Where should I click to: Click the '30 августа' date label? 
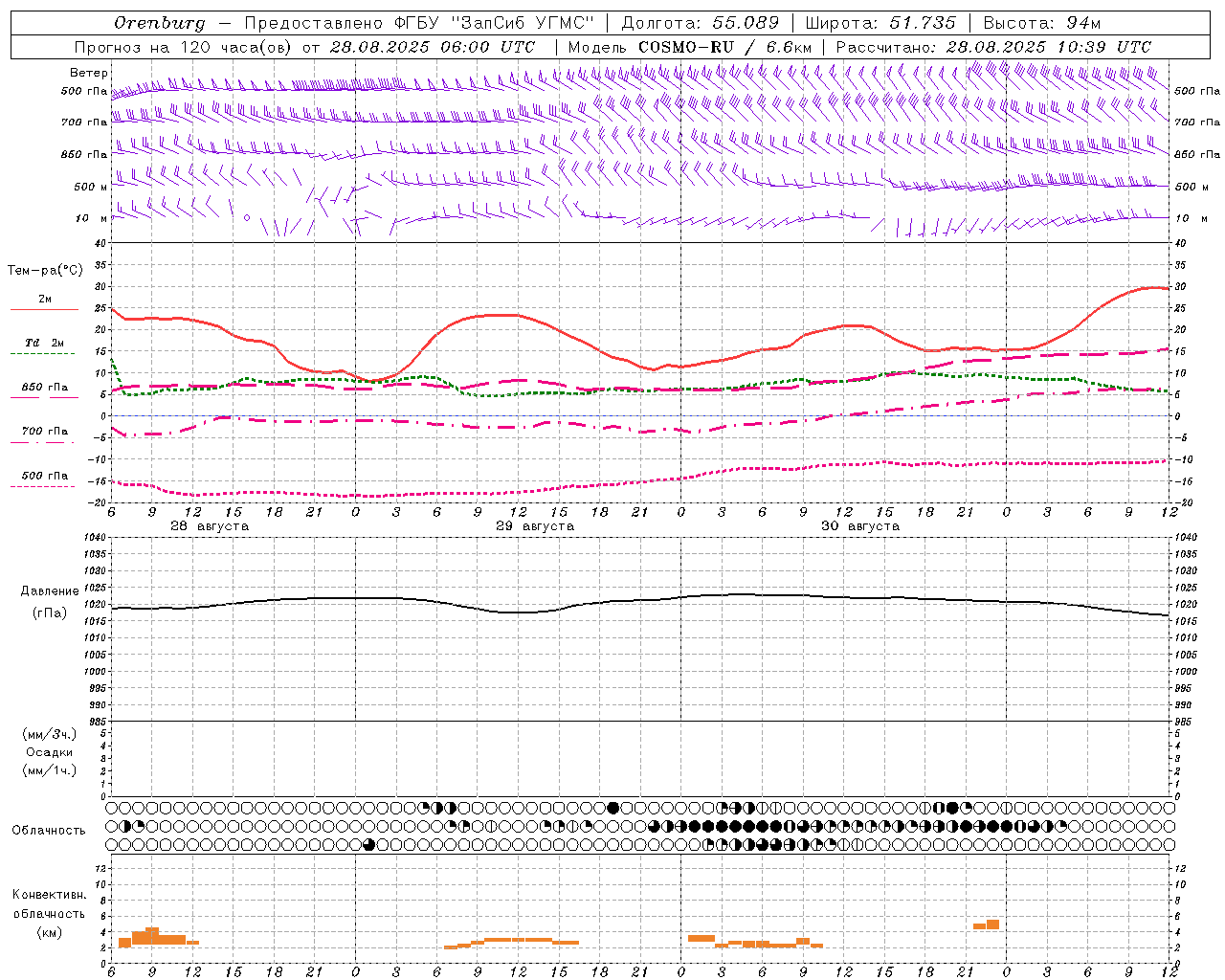[x=860, y=526]
